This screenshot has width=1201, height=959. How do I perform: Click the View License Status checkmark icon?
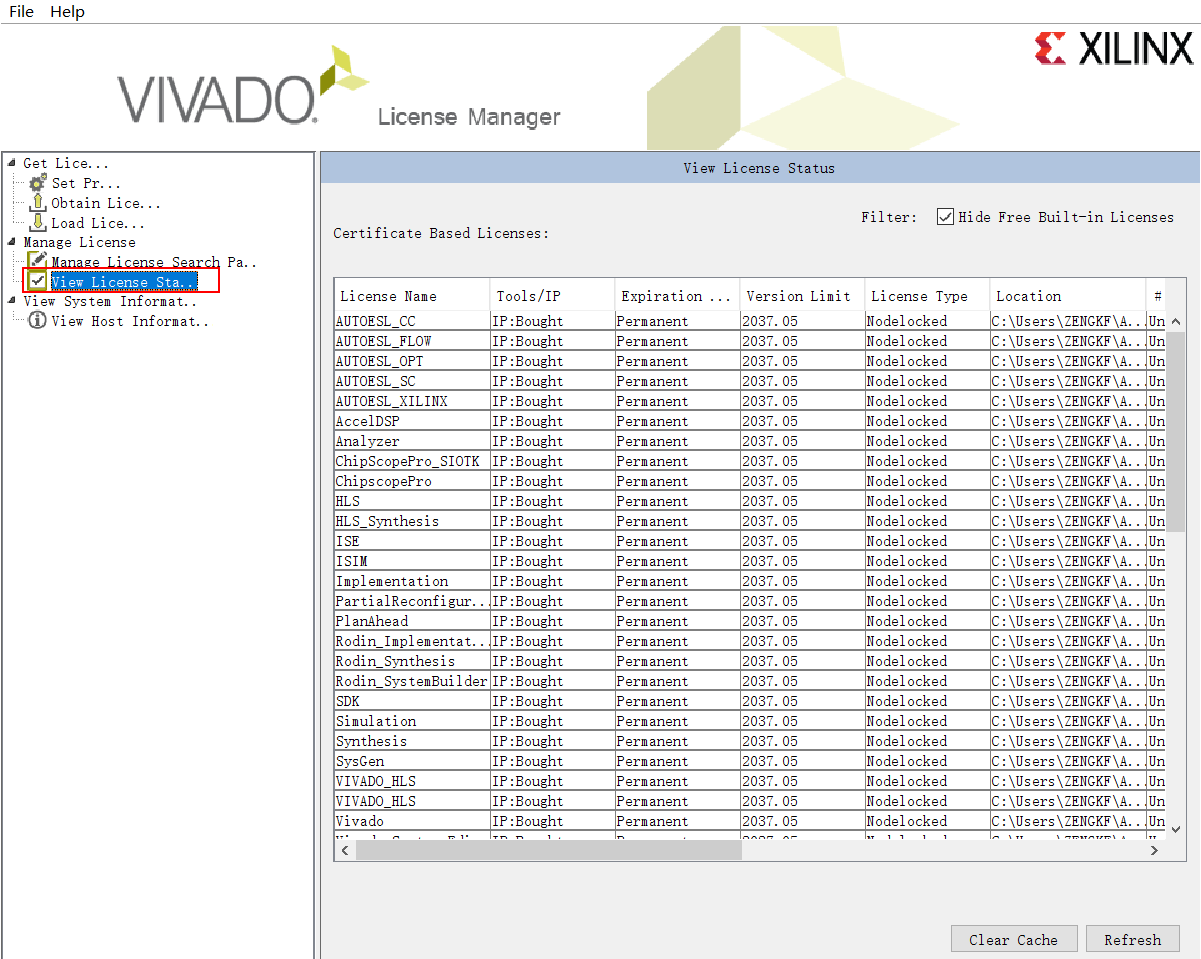point(37,281)
